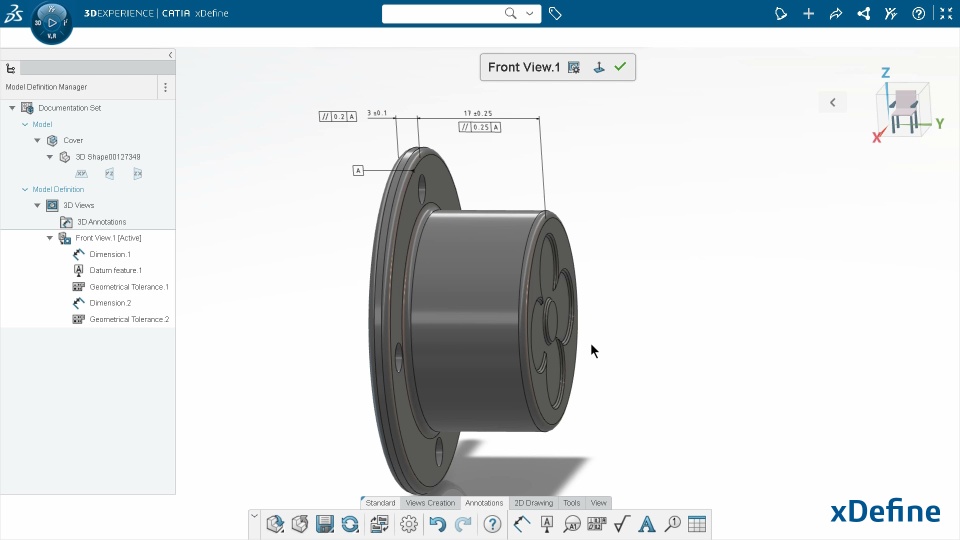
Task: Select the XY plane icon in the tree
Action: (x=81, y=174)
